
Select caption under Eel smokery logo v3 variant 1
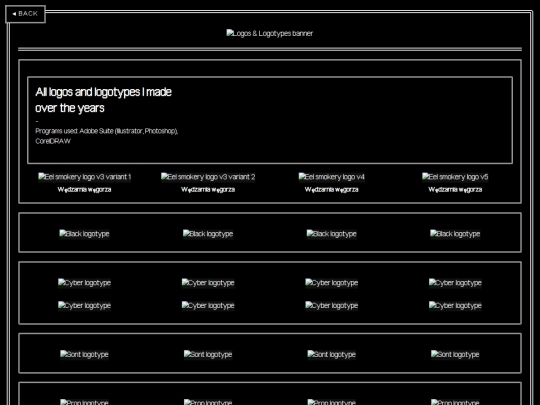pos(84,189)
